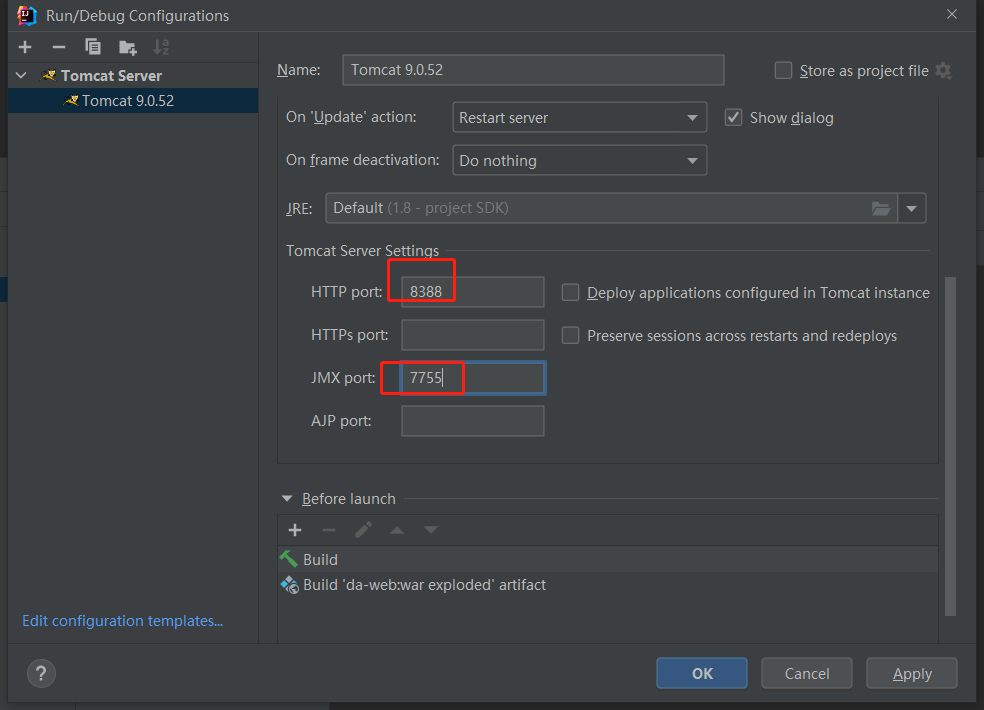Viewport: 984px width, 710px height.
Task: Click the settings panel vertical scrollbar
Action: coord(950,446)
